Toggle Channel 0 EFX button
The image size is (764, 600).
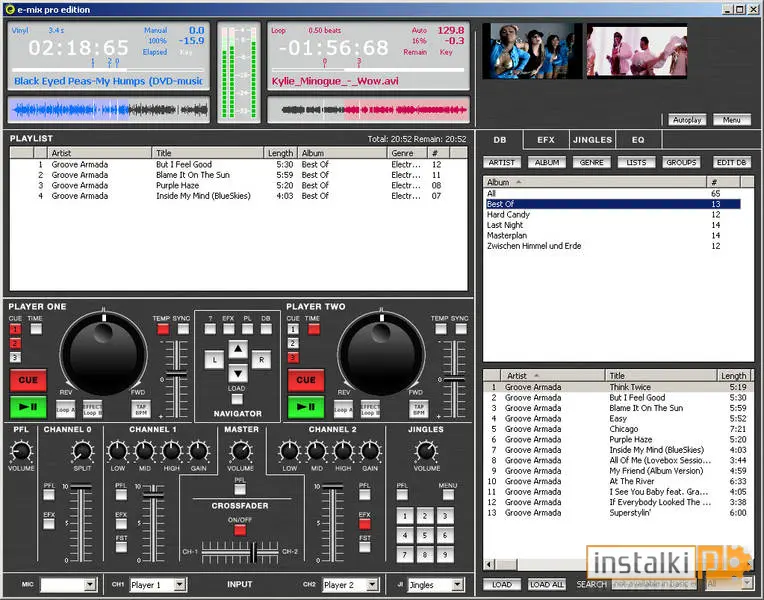tap(49, 524)
